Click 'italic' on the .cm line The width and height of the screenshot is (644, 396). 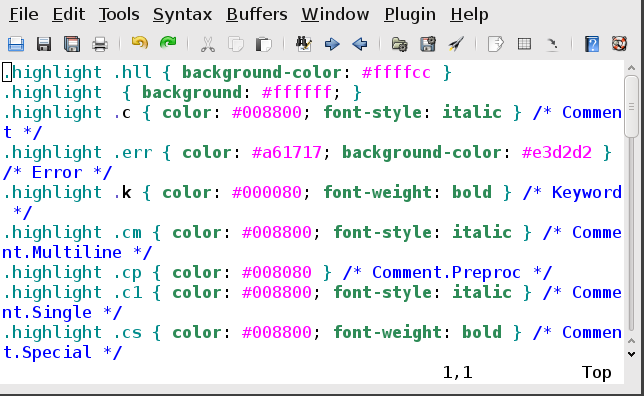pyautogui.click(x=482, y=233)
